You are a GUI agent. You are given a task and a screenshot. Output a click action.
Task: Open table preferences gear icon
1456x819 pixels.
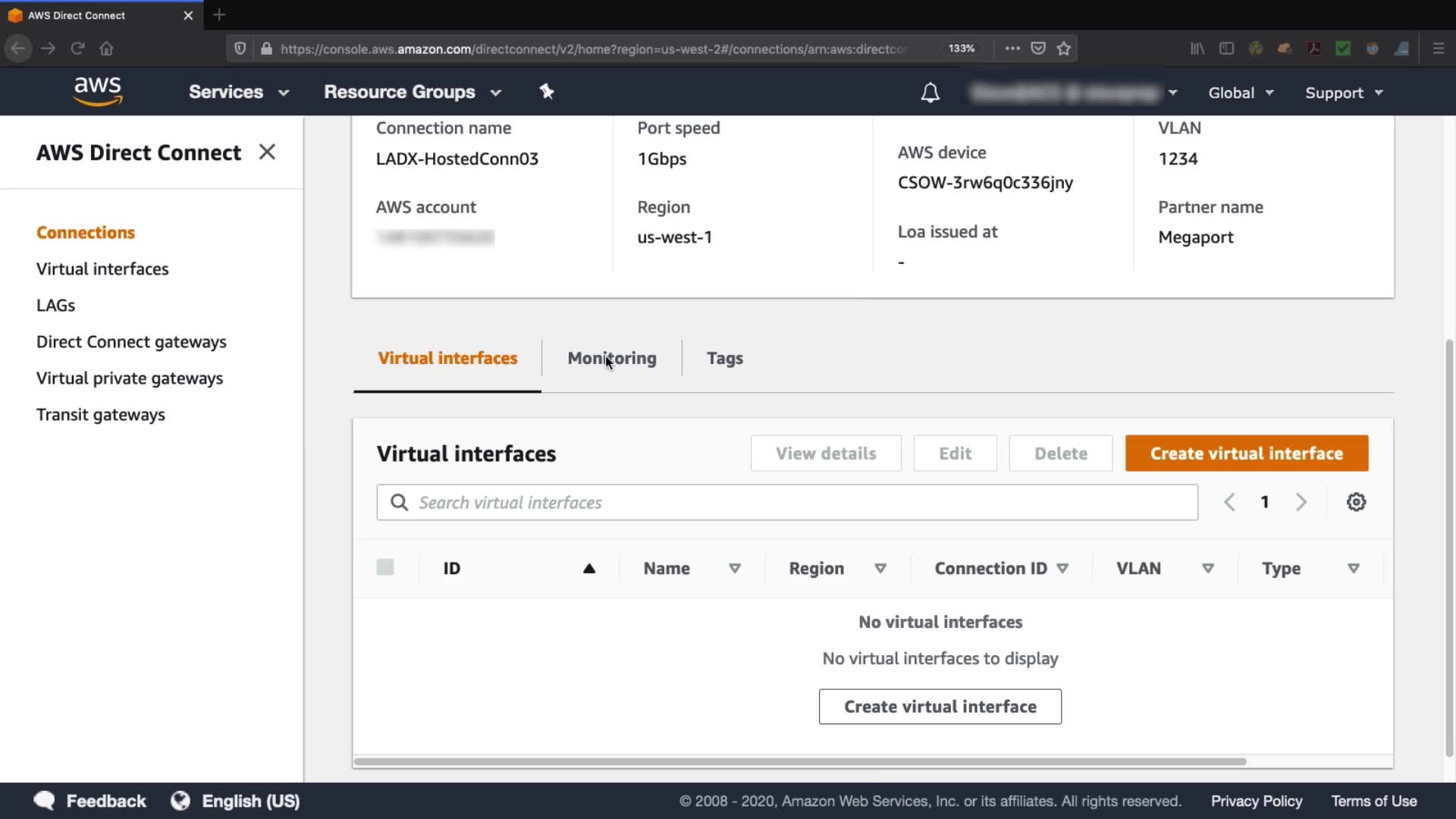point(1356,502)
